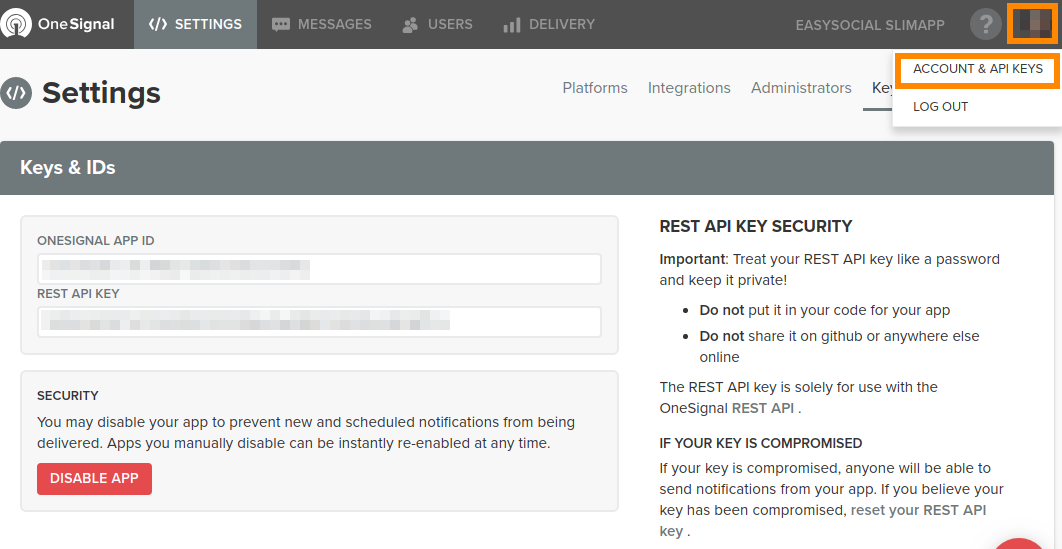
Task: Open the Settings tab in top navigation
Action: coord(195,24)
